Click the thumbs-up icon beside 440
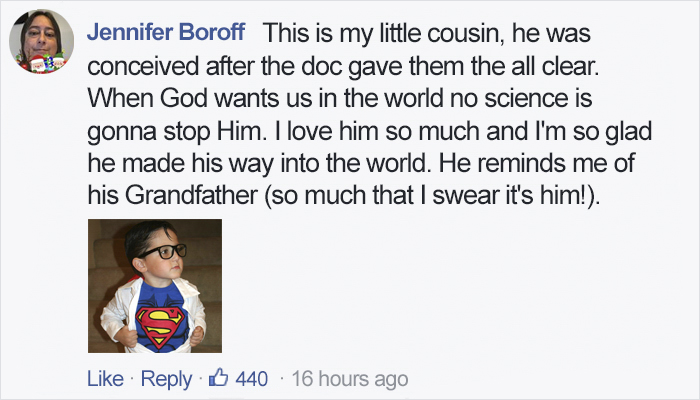Screen dimensions: 700x400 click(x=220, y=380)
